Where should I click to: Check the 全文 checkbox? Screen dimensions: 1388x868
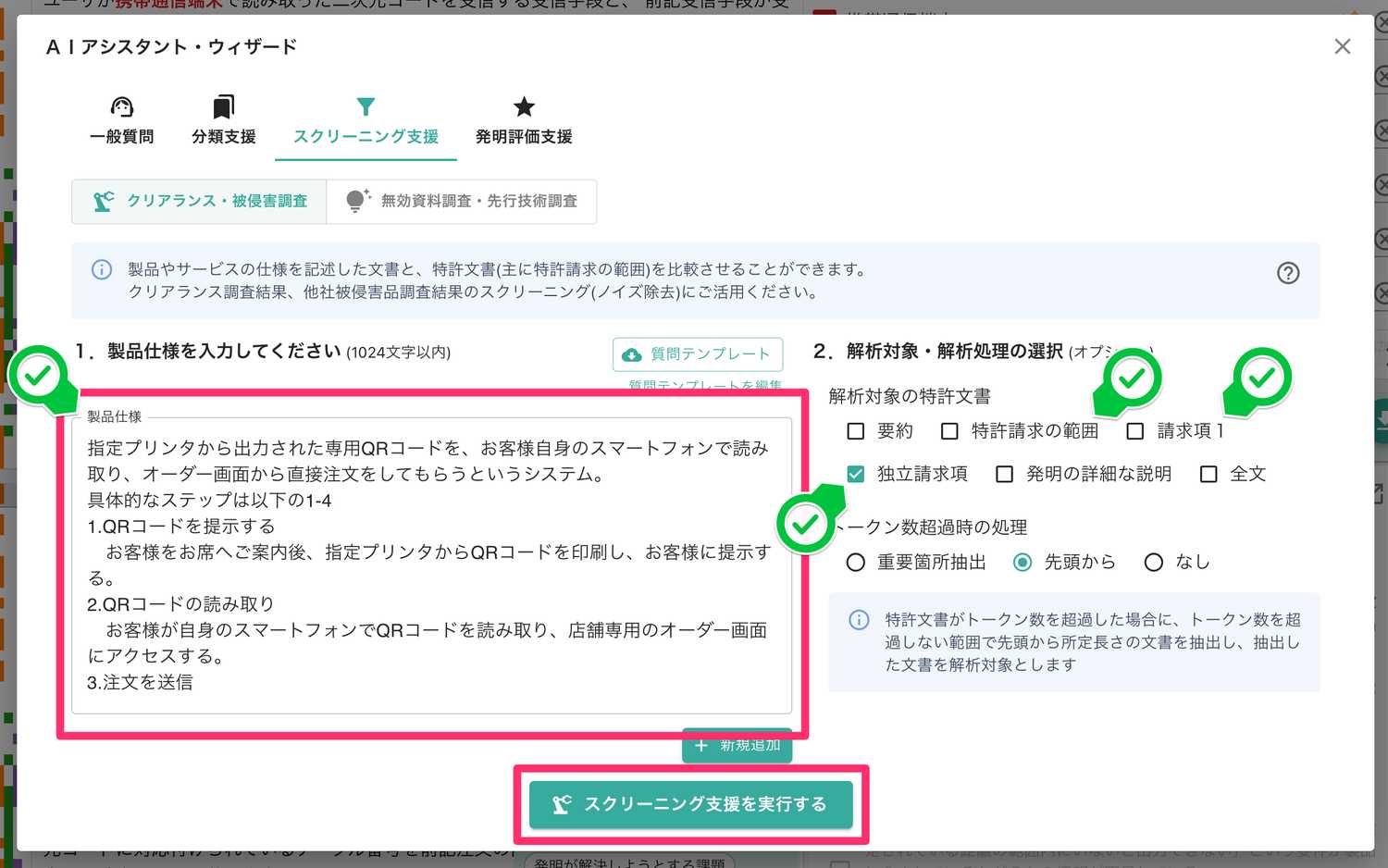(1208, 474)
